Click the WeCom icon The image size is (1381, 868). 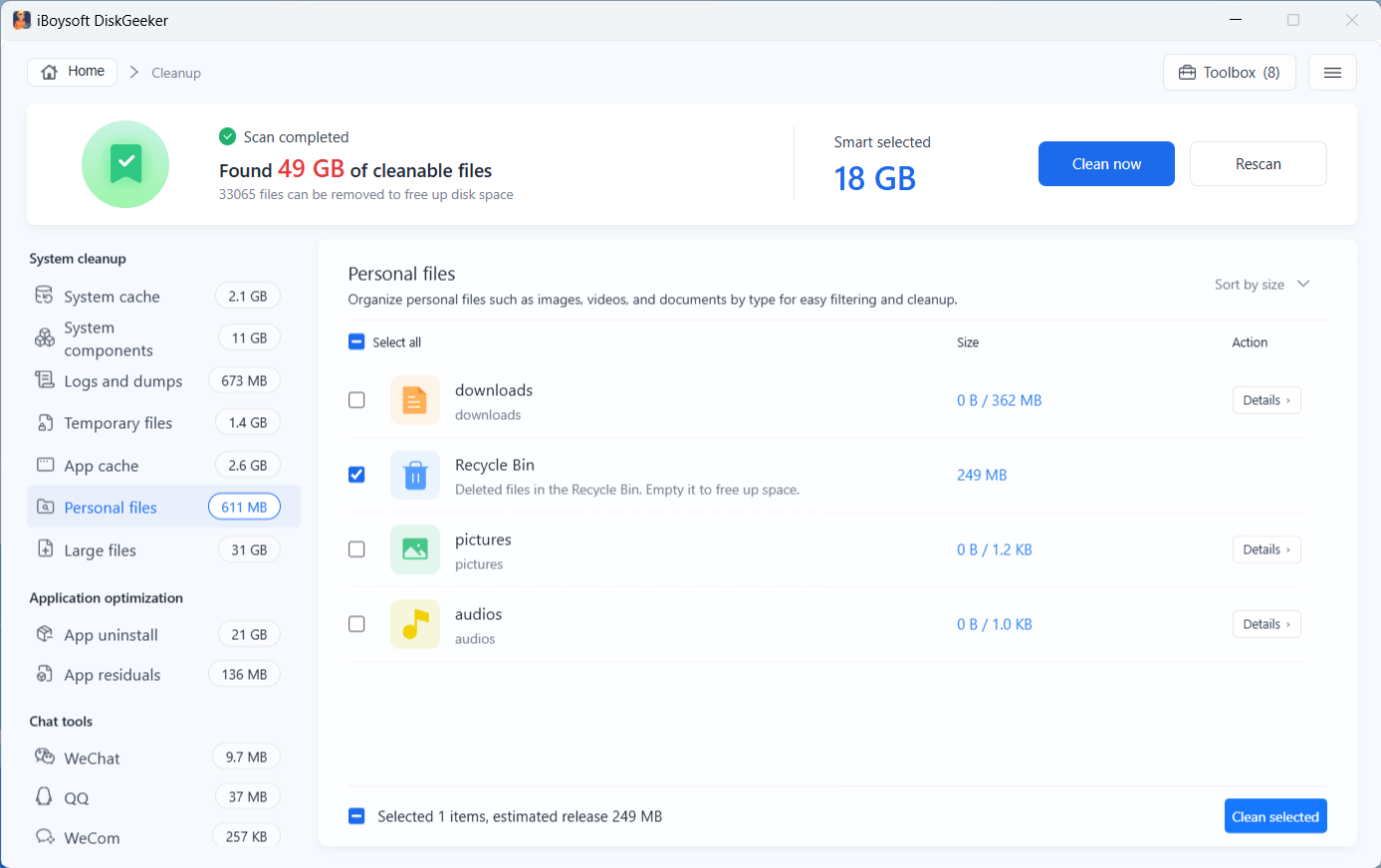tap(45, 836)
